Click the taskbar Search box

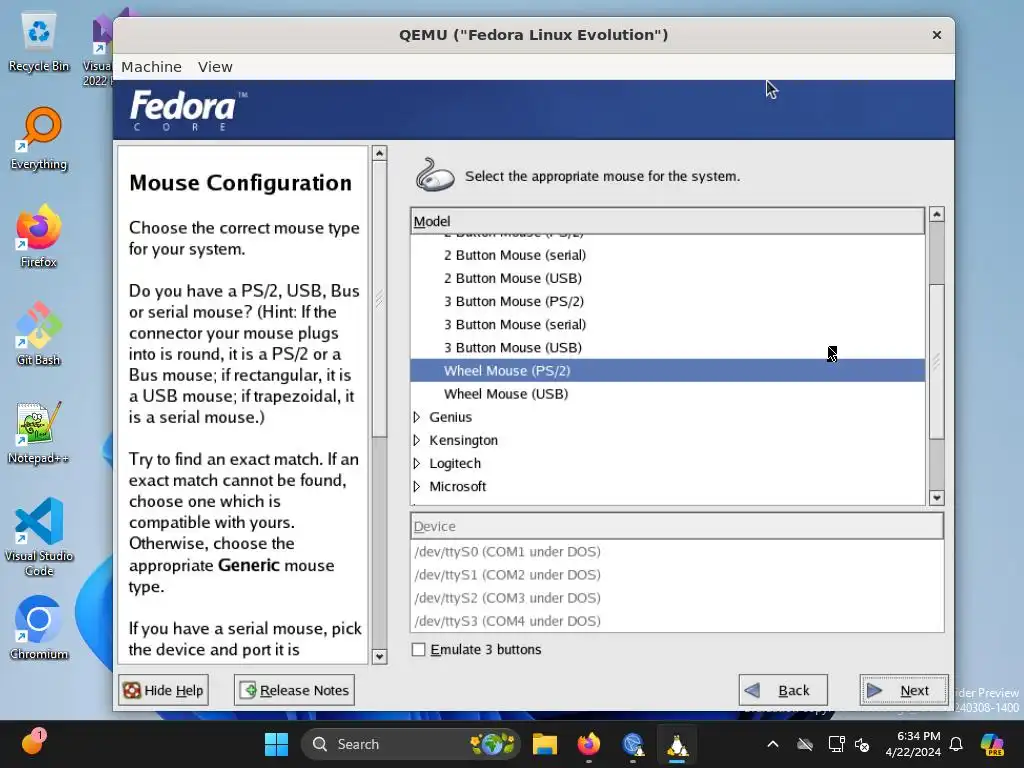(411, 744)
